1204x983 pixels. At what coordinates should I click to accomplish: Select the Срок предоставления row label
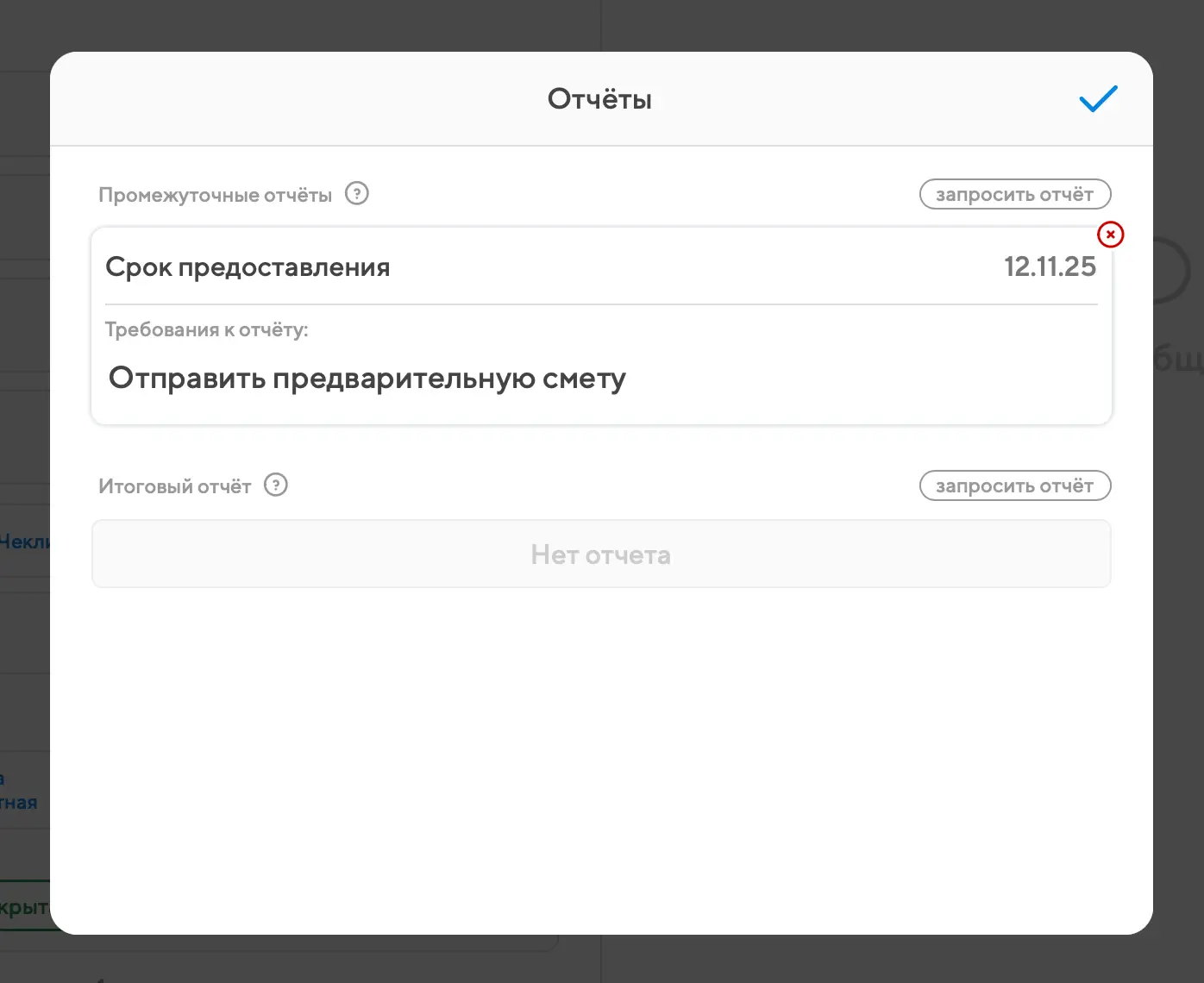248,267
